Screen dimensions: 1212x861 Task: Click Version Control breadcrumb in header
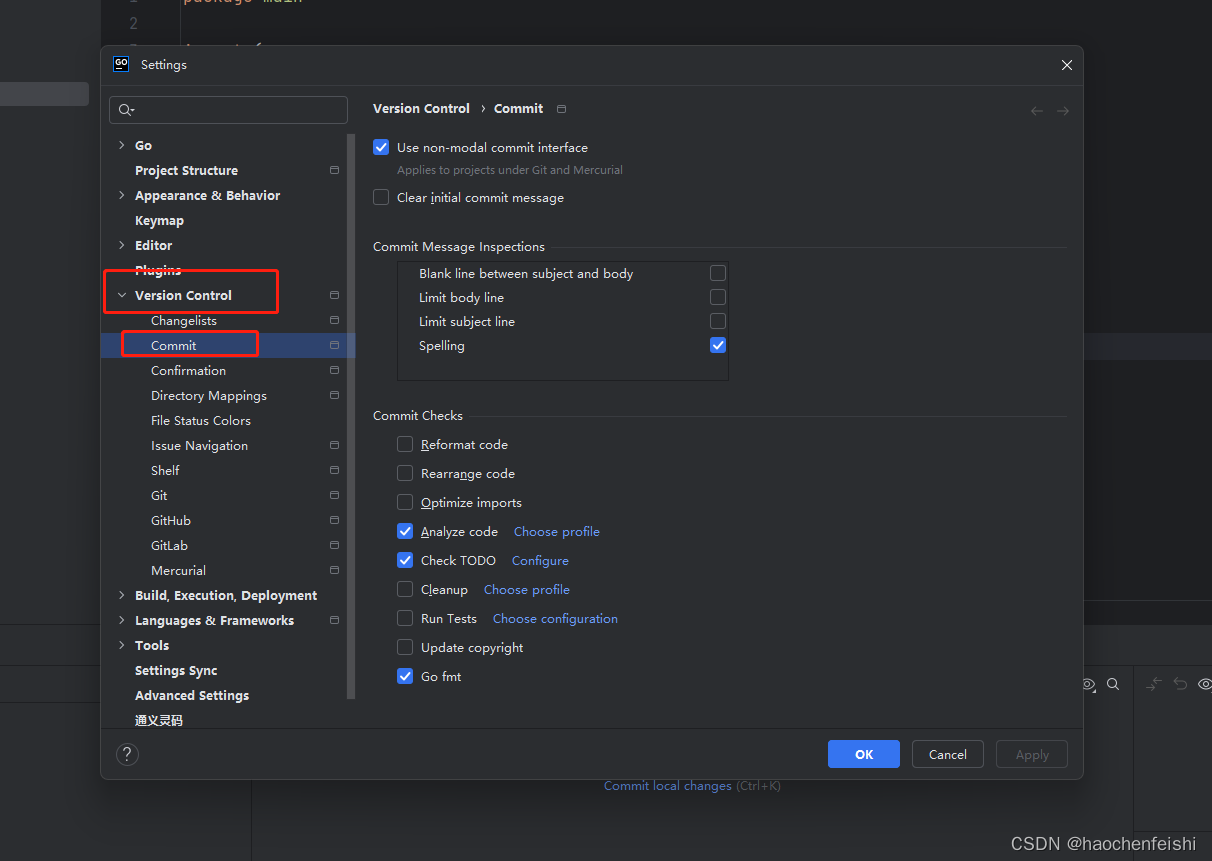(x=421, y=108)
